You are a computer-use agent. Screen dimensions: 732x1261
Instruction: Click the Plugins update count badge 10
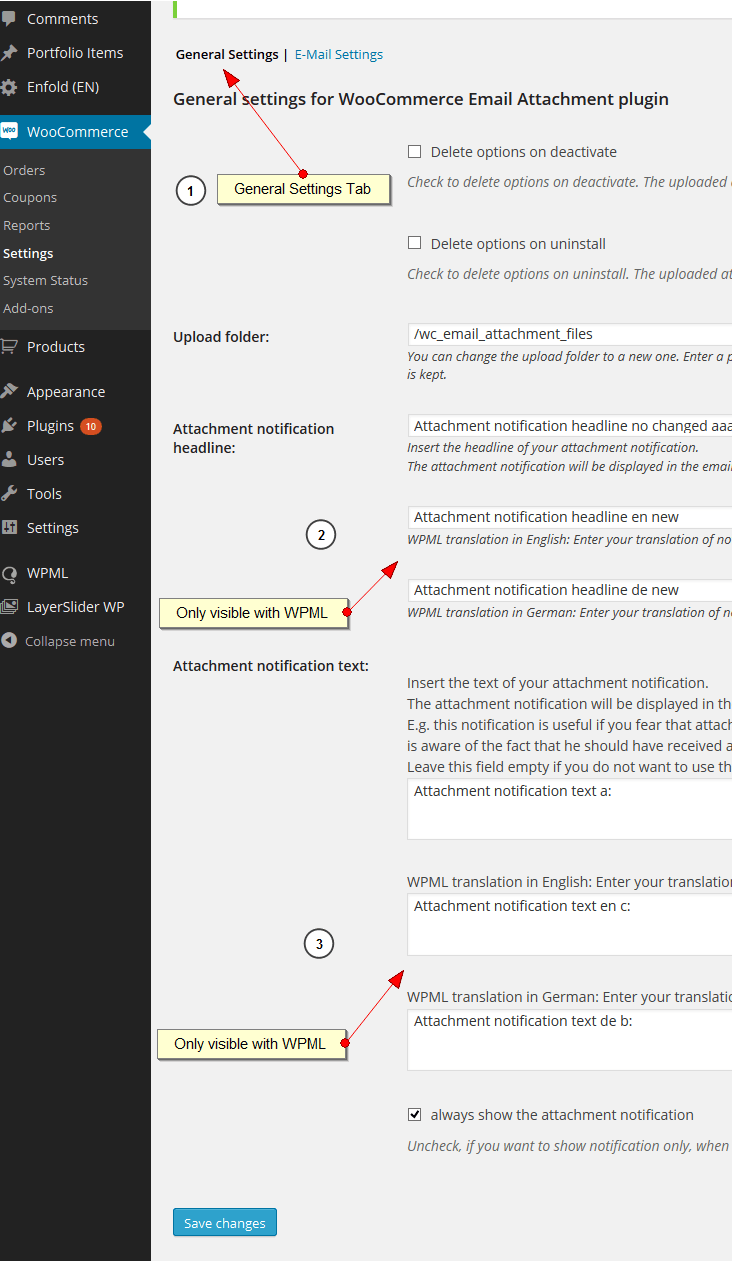click(91, 426)
